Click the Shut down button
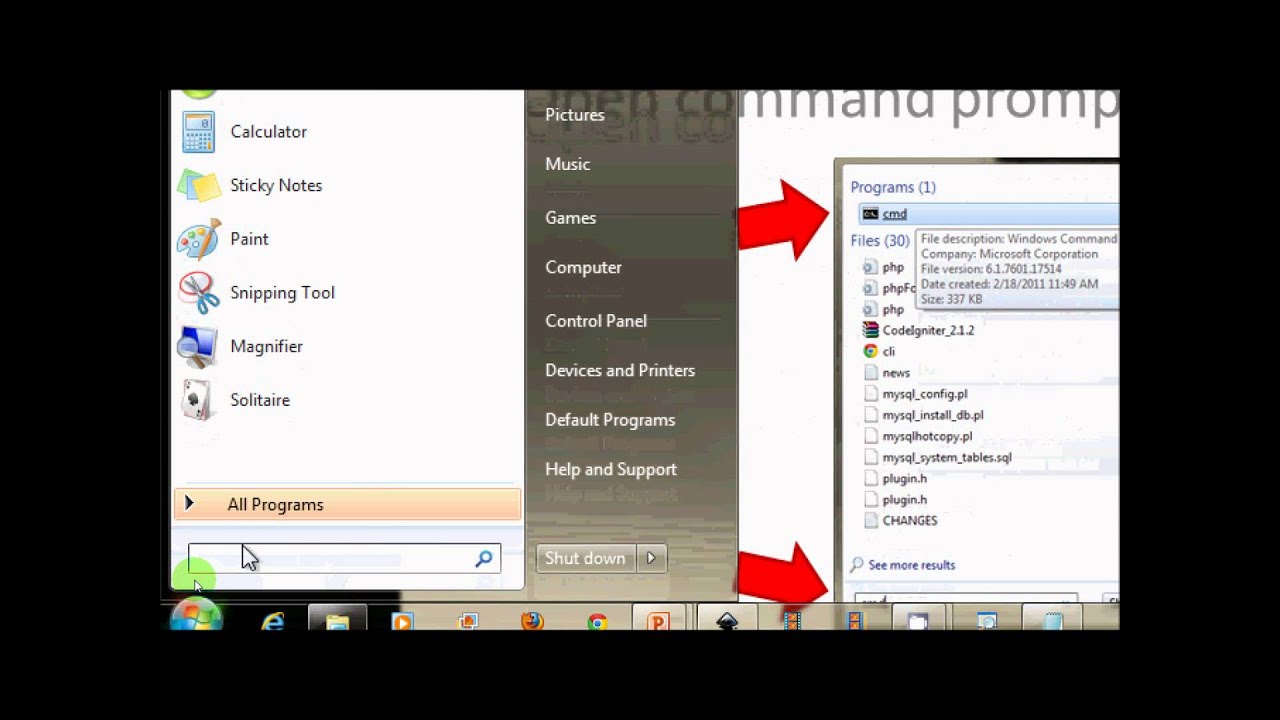Image resolution: width=1280 pixels, height=720 pixels. (x=585, y=558)
